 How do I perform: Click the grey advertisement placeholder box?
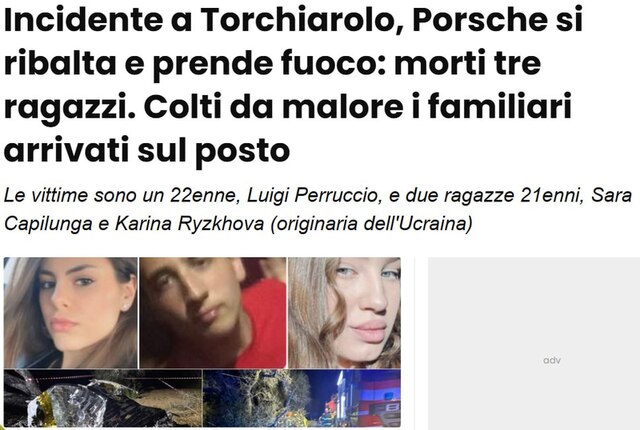(534, 344)
